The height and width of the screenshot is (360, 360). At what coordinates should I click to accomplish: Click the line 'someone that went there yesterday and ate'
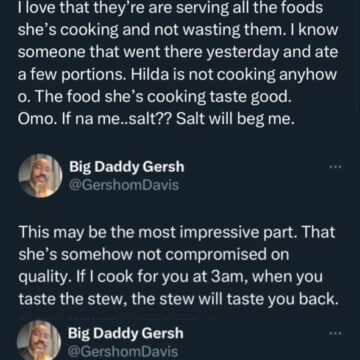[178, 52]
